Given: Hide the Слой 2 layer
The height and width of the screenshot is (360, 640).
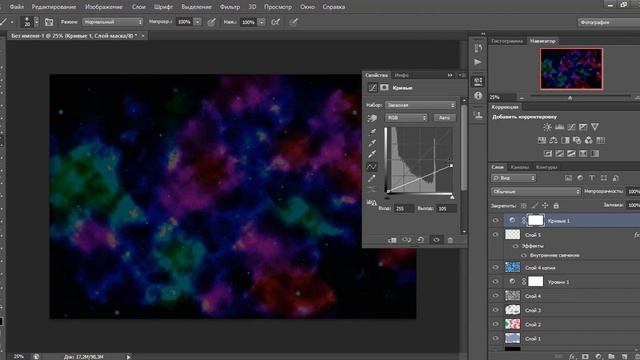Looking at the screenshot, I should [x=496, y=324].
